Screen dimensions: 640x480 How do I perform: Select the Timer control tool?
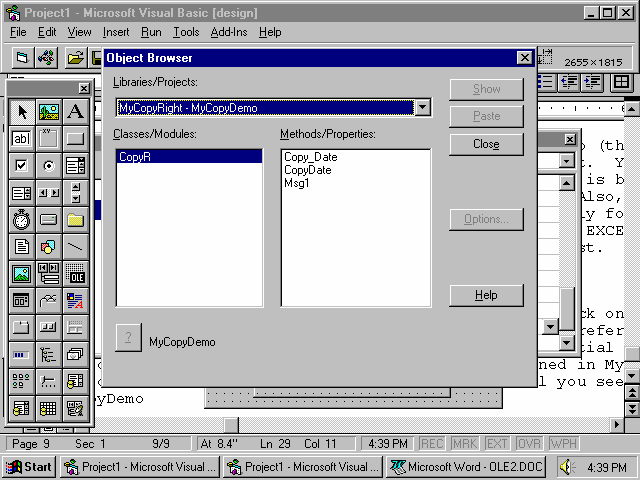(x=22, y=220)
